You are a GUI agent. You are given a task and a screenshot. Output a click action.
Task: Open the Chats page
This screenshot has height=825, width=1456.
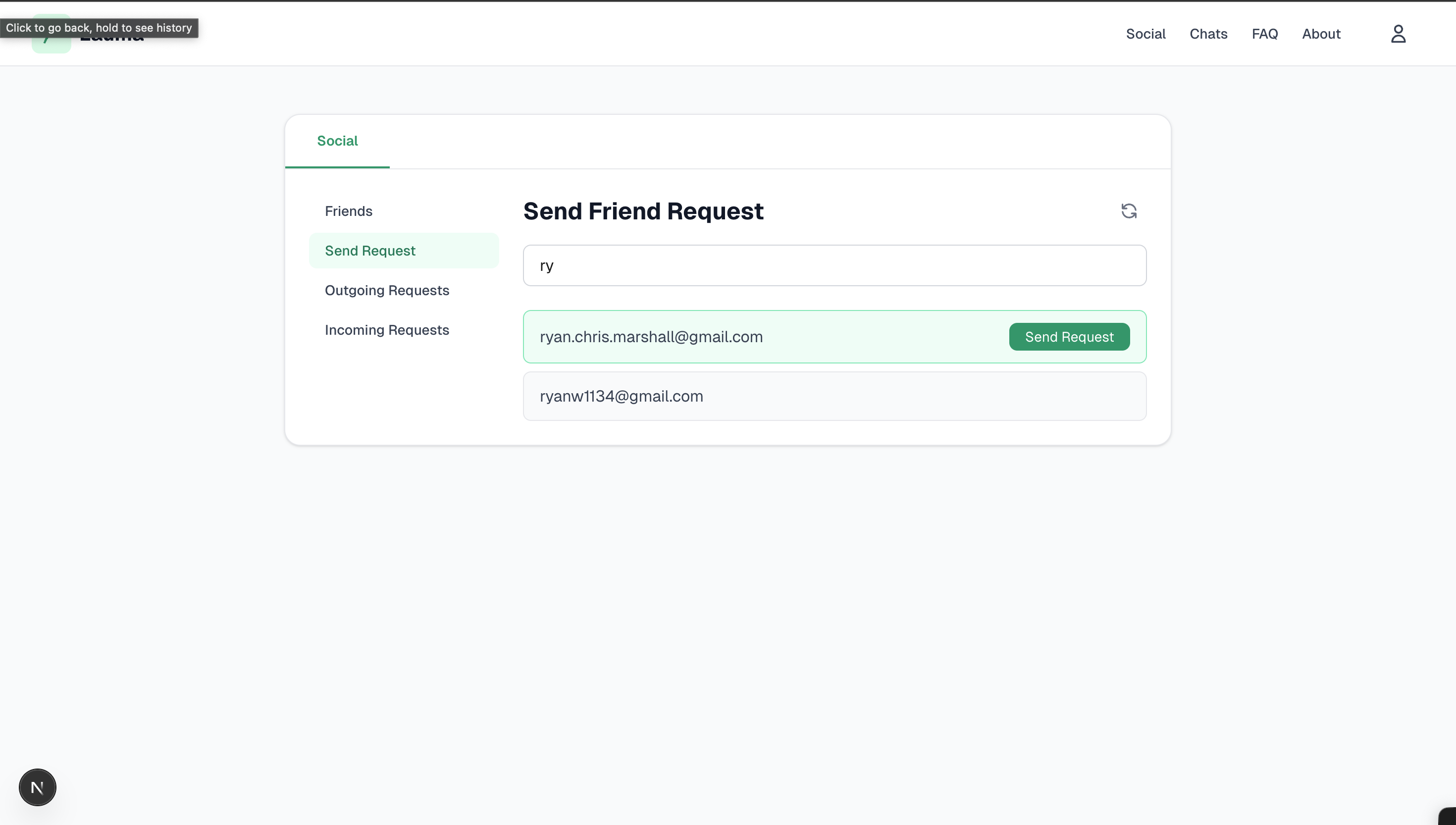tap(1208, 34)
